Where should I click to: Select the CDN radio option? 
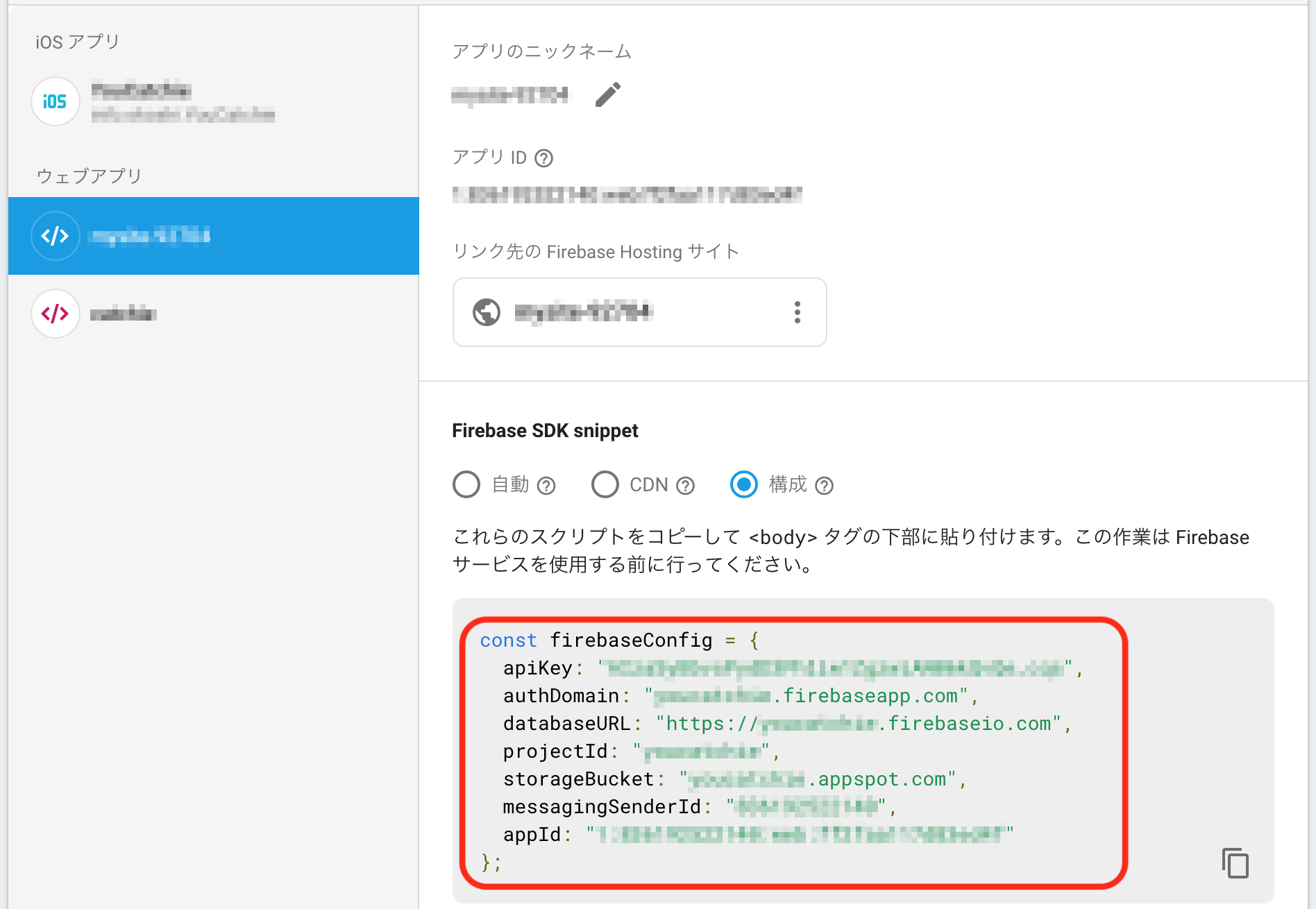pyautogui.click(x=605, y=485)
